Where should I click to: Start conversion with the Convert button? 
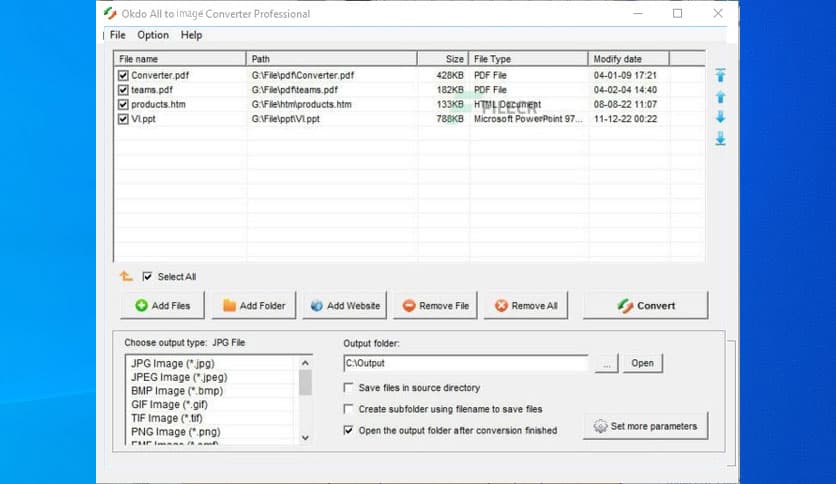coord(646,305)
